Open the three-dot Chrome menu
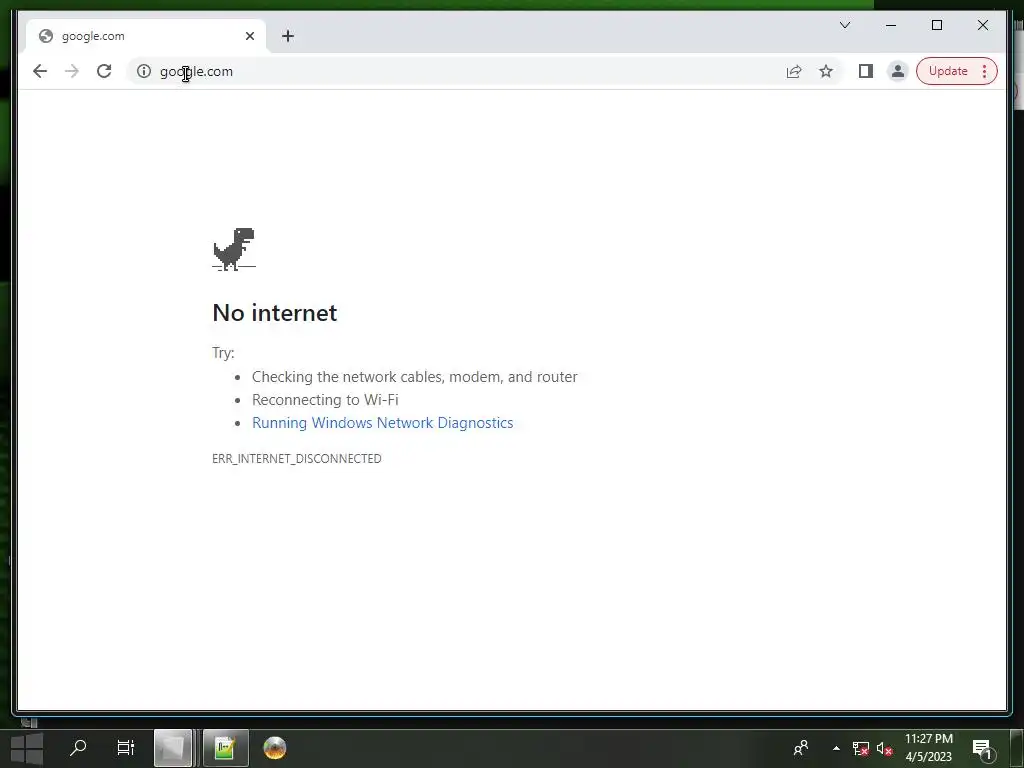 coord(985,71)
